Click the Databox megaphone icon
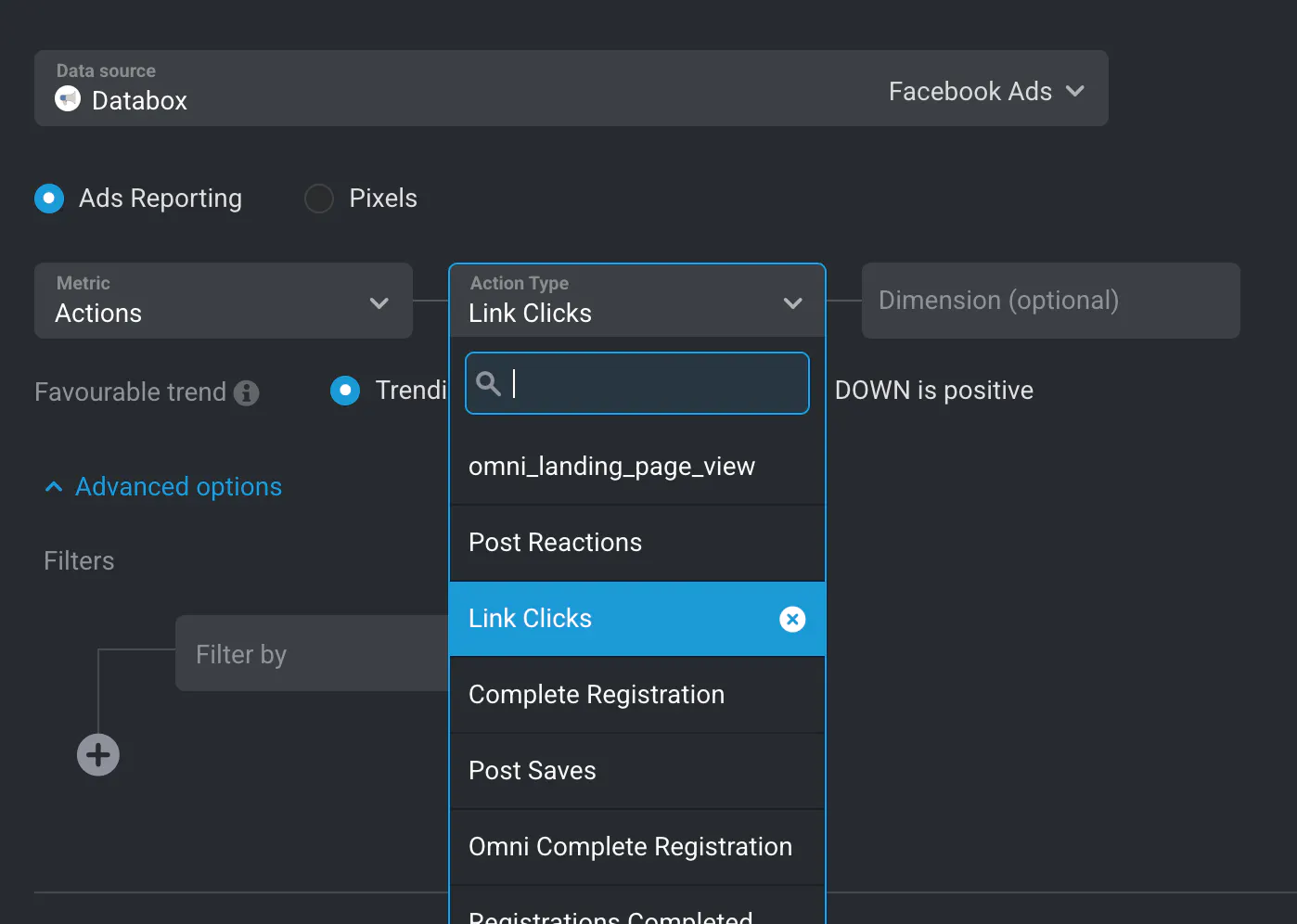Screen dimensions: 1297x924 click(x=68, y=98)
